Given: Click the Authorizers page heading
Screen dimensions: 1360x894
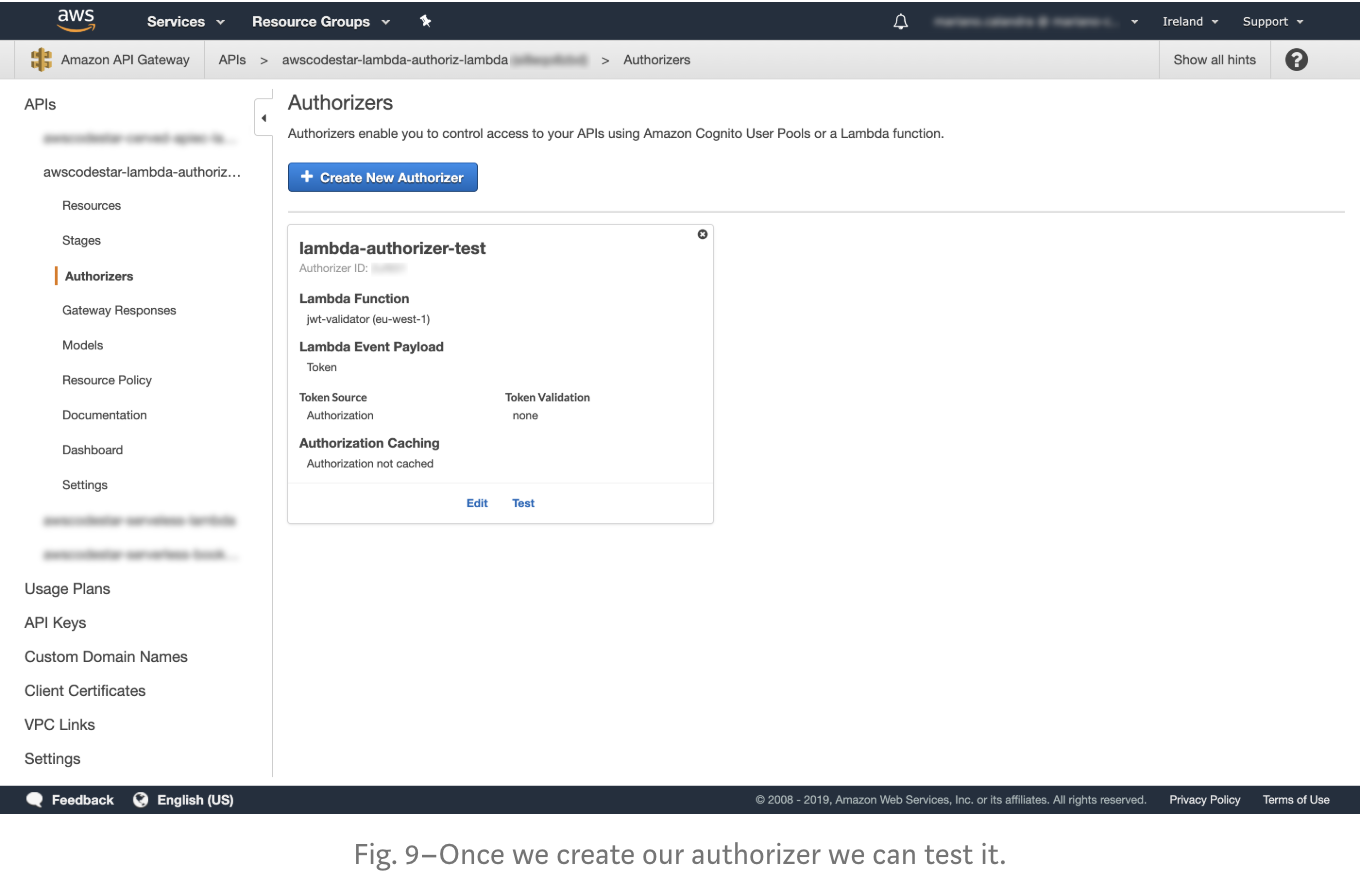Looking at the screenshot, I should coord(340,103).
